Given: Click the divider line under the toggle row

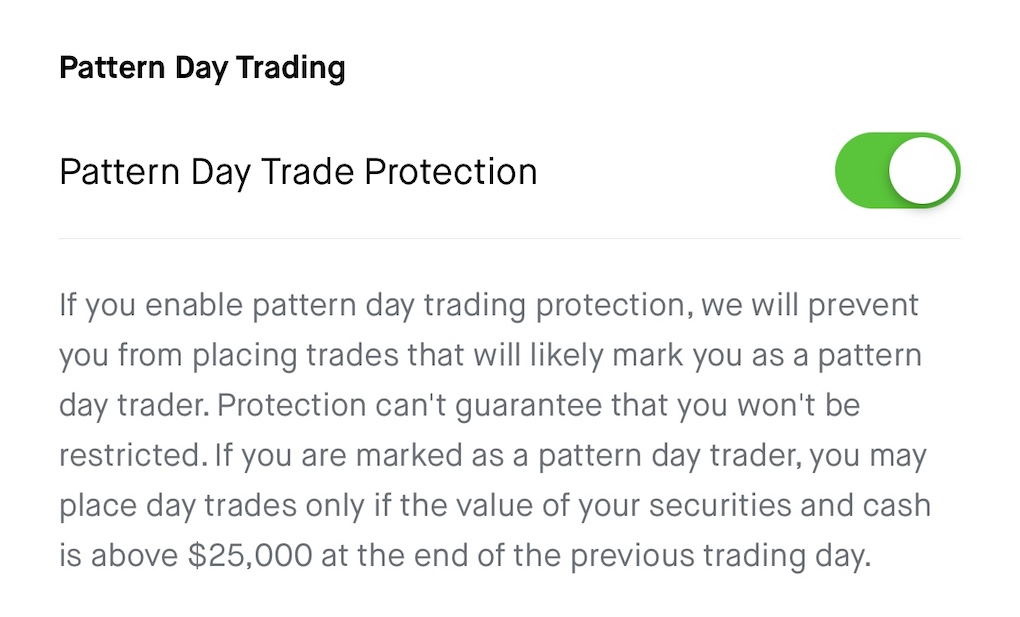Looking at the screenshot, I should pos(509,238).
